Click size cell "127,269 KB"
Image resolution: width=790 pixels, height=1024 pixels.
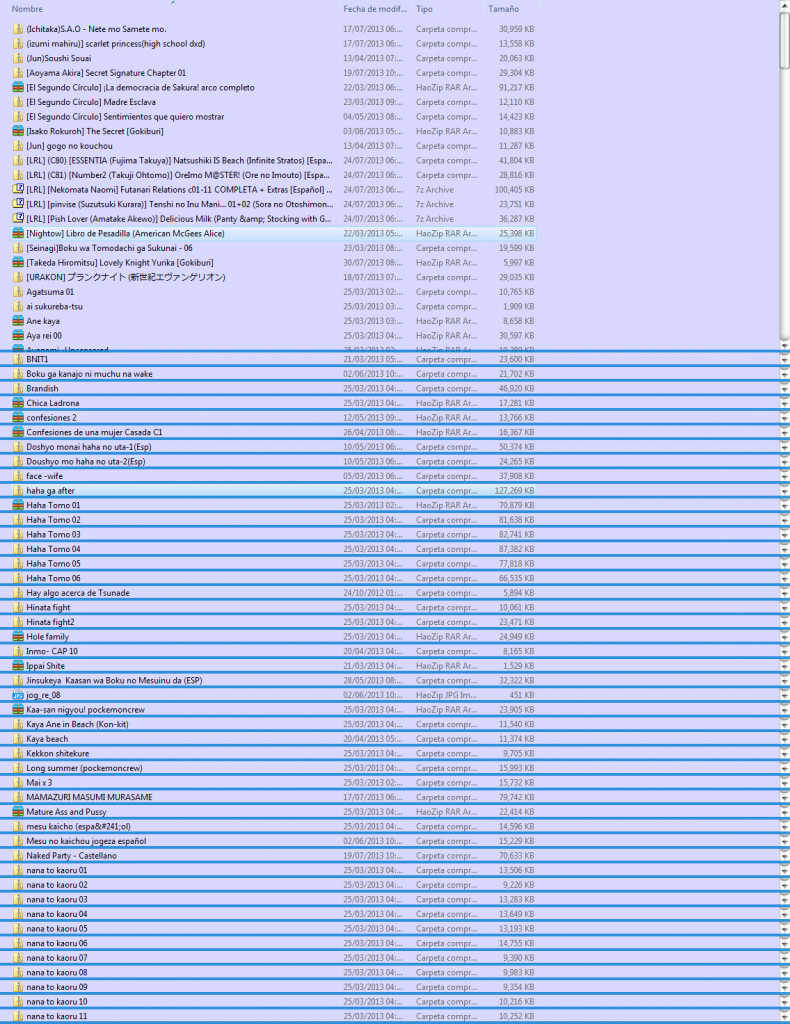pyautogui.click(x=514, y=490)
